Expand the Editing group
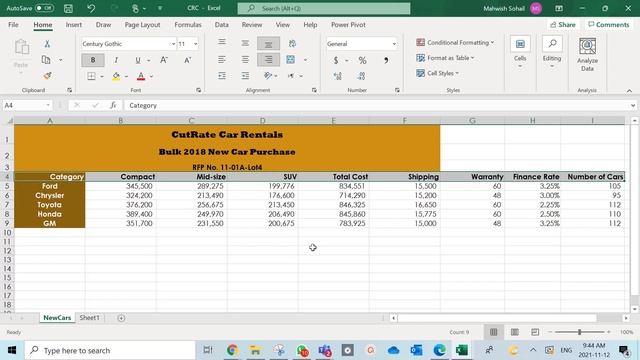 tap(552, 52)
